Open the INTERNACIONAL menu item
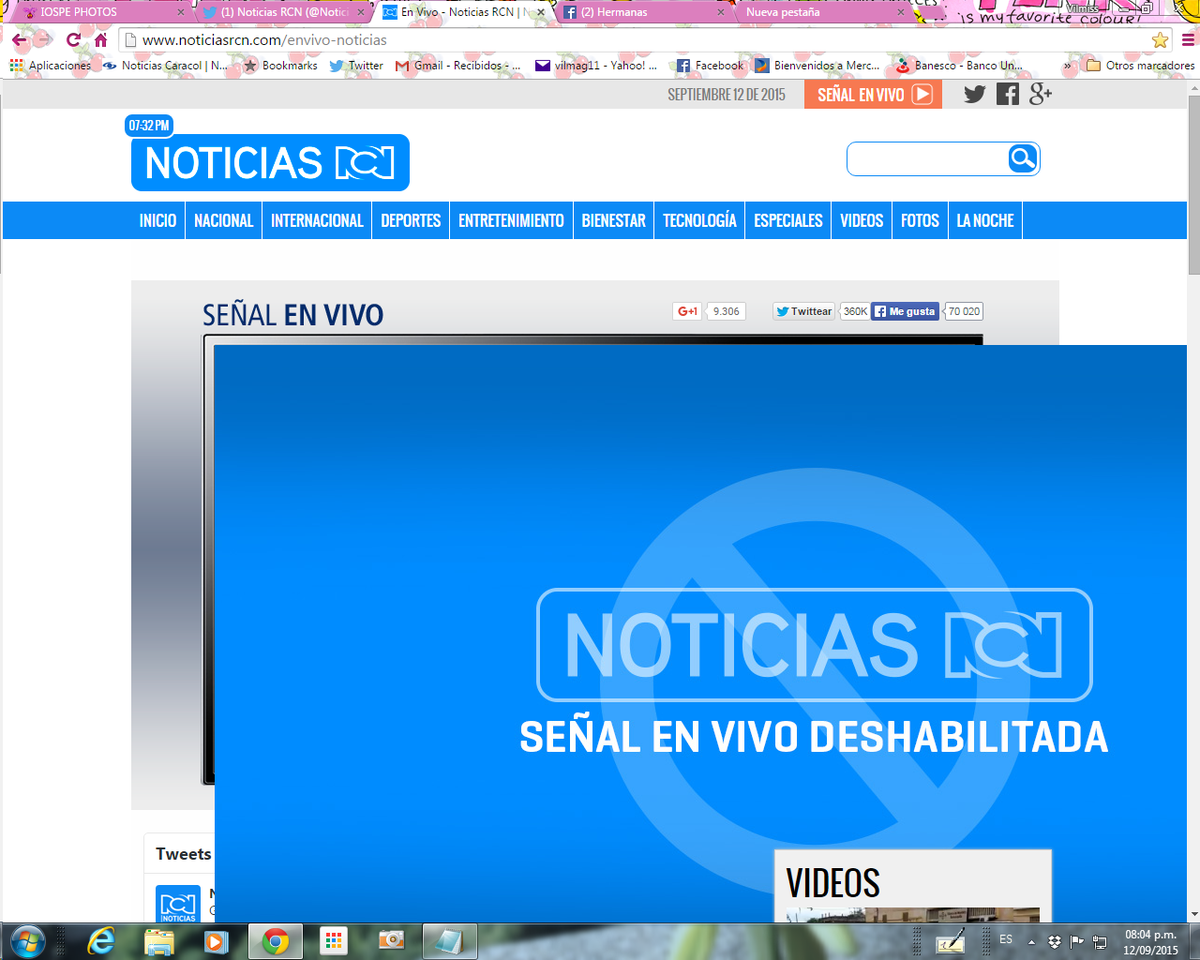 [317, 220]
